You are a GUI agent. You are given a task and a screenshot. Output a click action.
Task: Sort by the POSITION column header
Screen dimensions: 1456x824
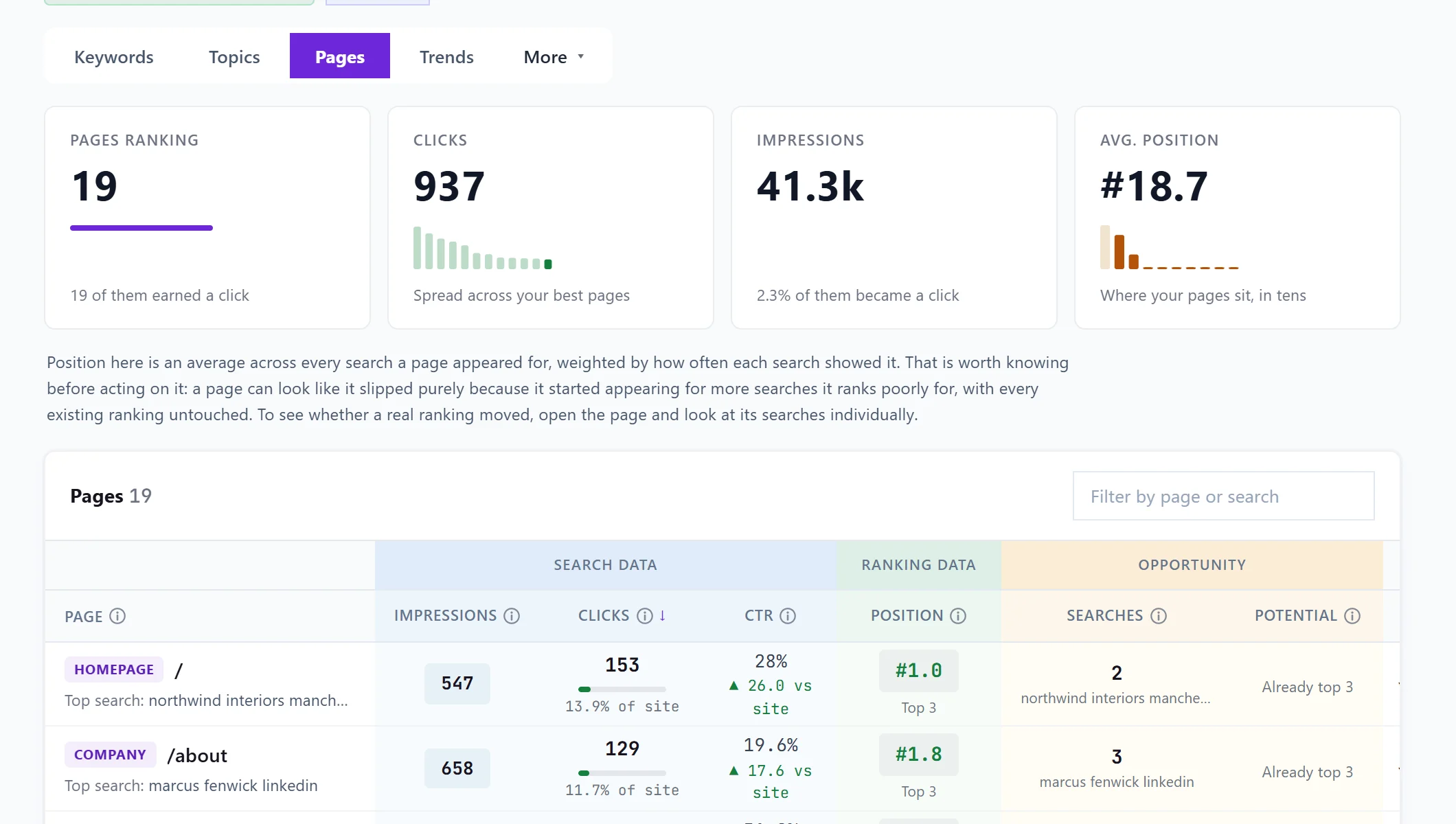click(x=907, y=616)
